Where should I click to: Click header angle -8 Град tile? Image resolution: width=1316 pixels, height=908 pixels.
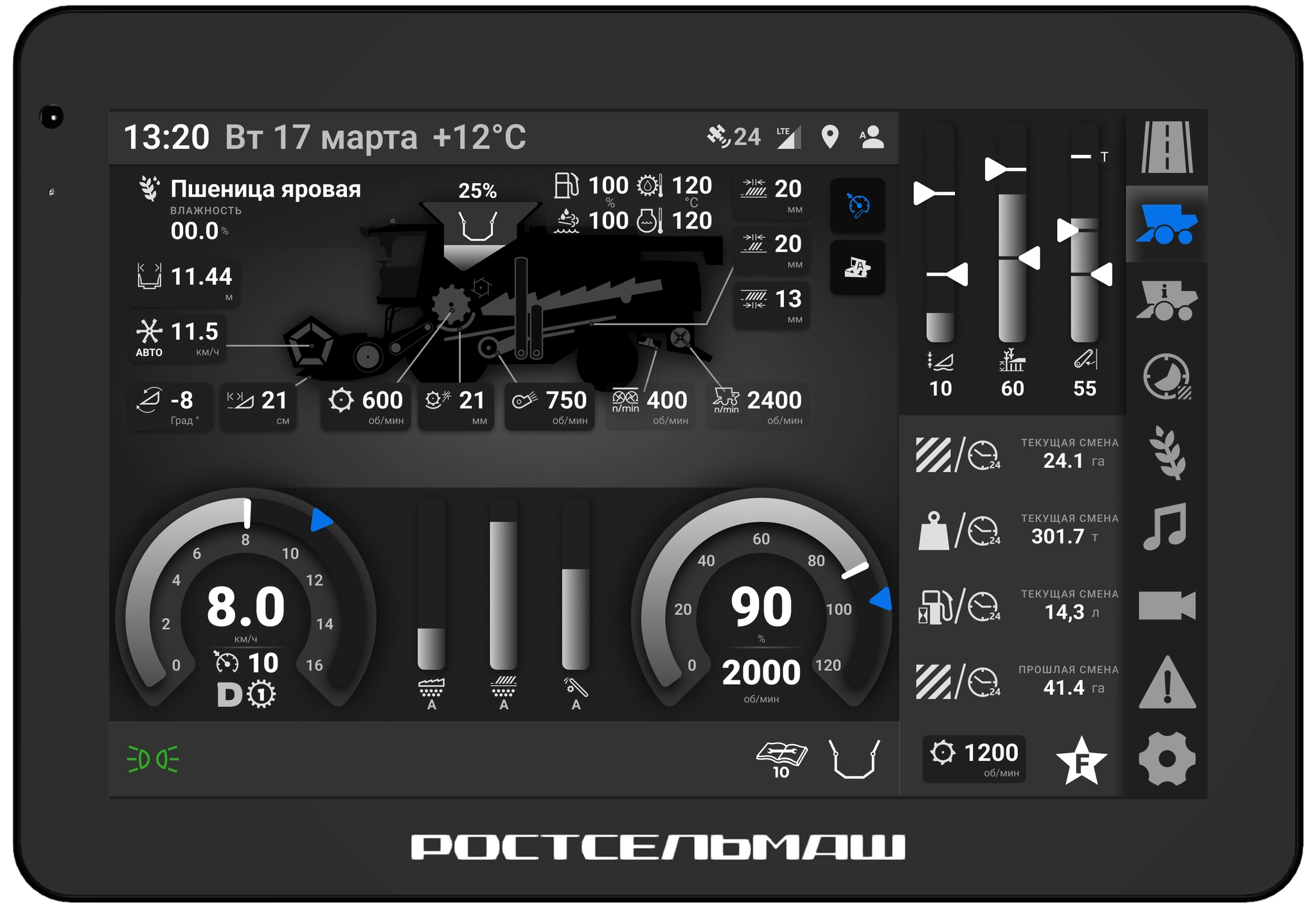point(170,406)
